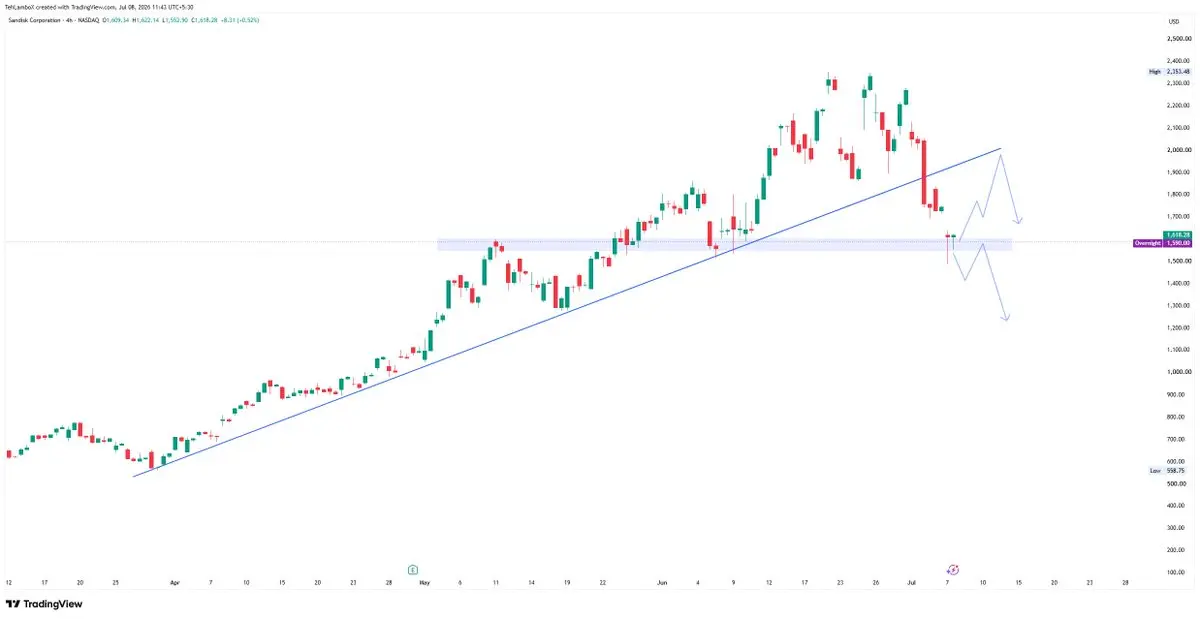Select the blue ascending trendline
The image size is (1200, 619).
point(567,312)
